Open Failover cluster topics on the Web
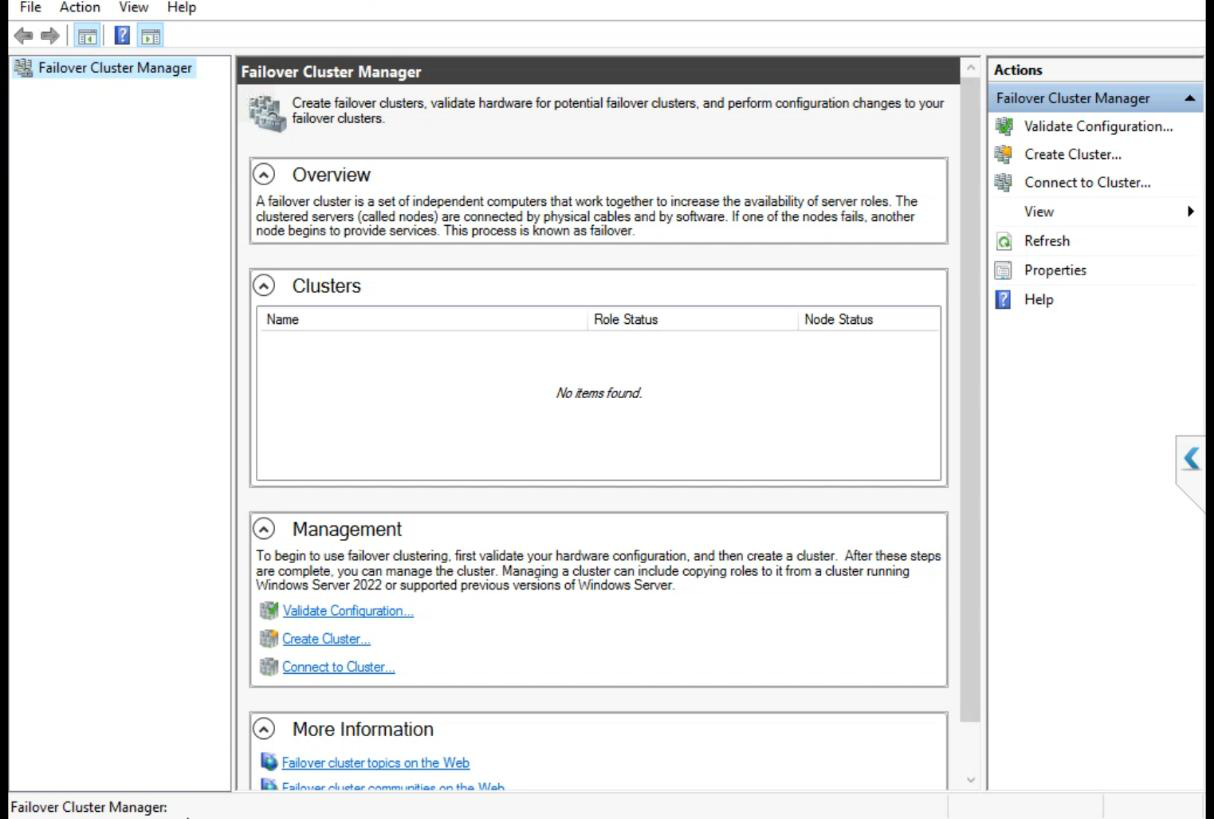1214x819 pixels. click(376, 763)
